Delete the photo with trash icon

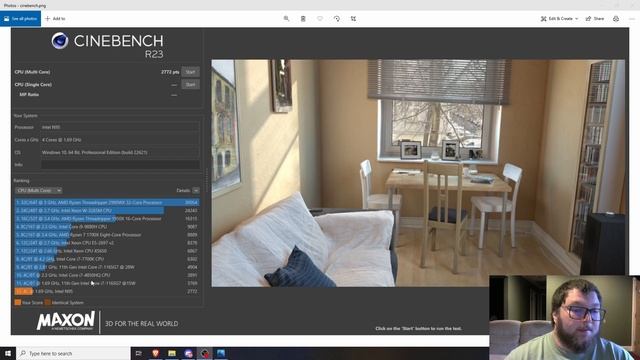(303, 19)
